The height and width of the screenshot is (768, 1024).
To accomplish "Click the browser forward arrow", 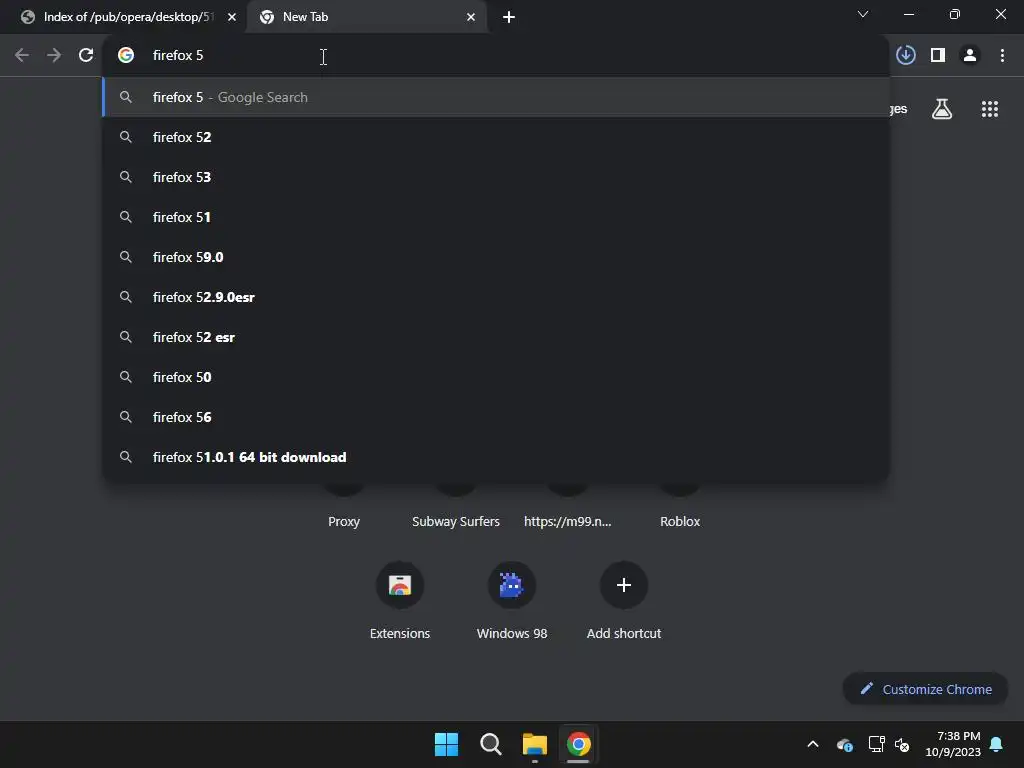I will pyautogui.click(x=54, y=56).
